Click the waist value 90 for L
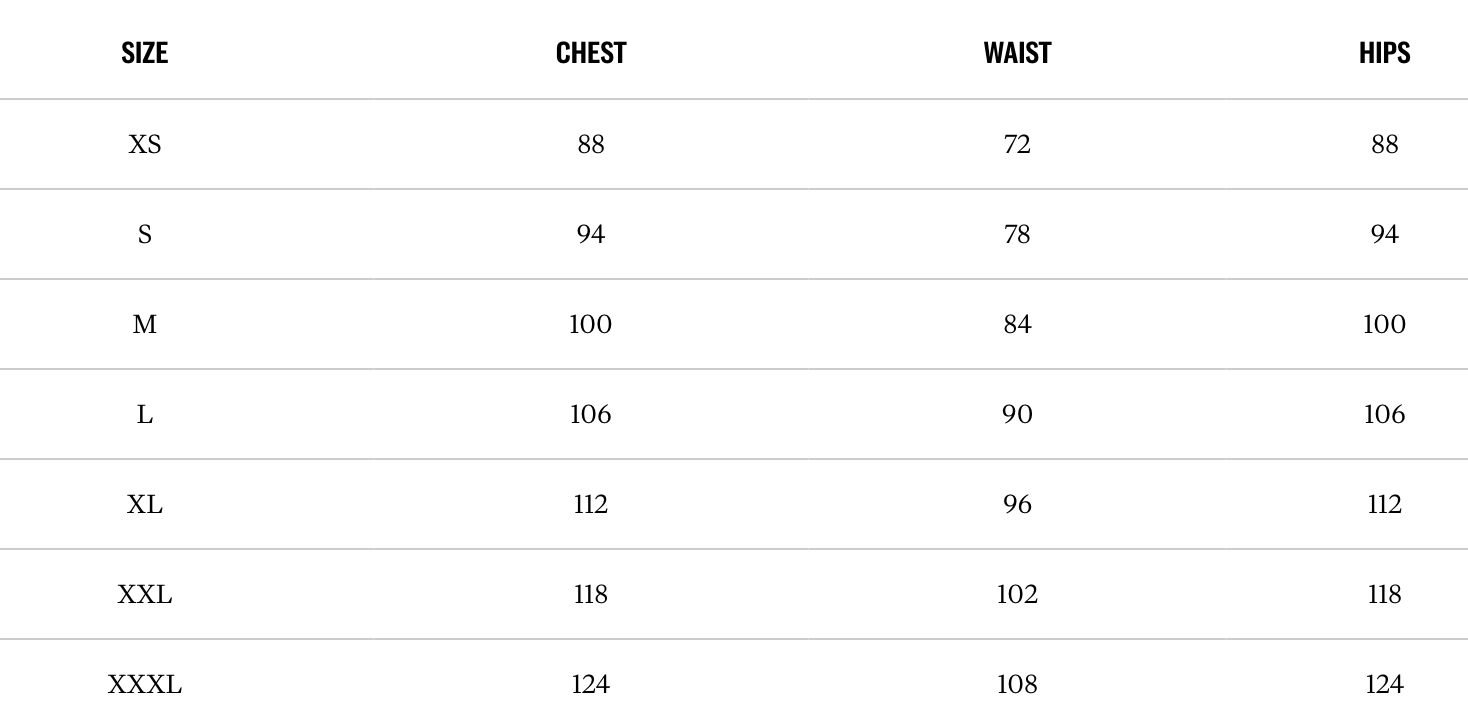The height and width of the screenshot is (720, 1468). click(x=1017, y=415)
